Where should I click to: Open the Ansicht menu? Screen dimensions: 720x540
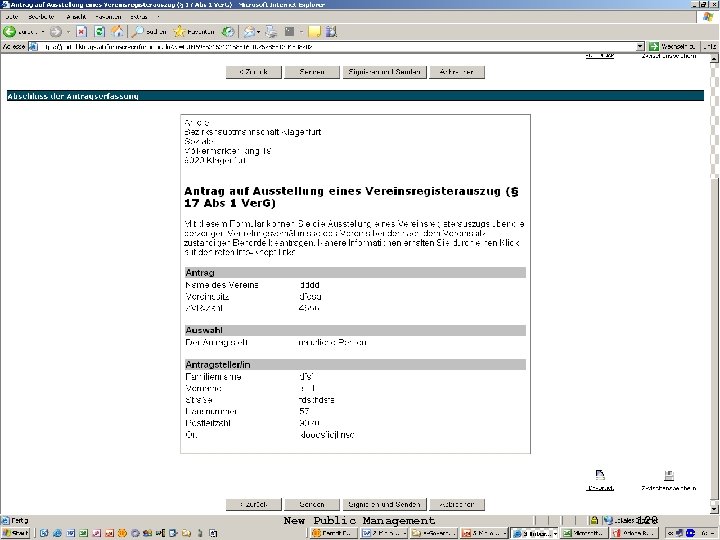click(76, 17)
